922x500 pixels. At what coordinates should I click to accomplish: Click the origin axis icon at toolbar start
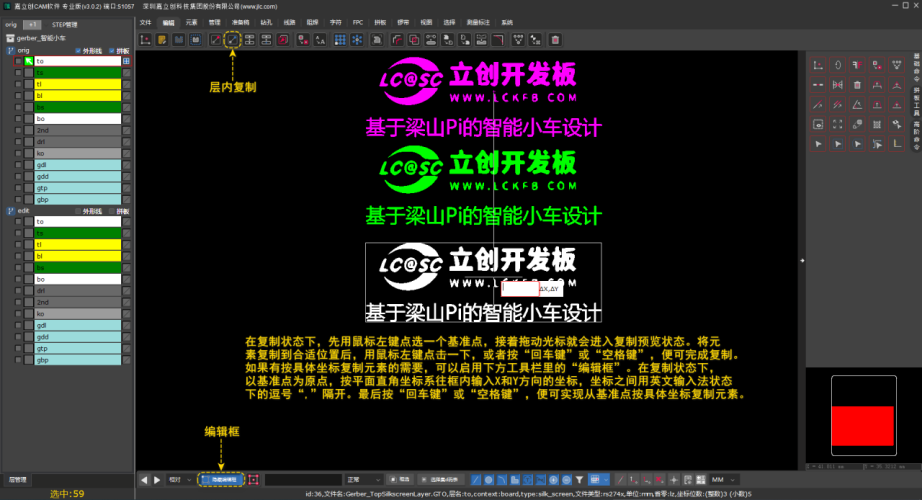coord(145,40)
